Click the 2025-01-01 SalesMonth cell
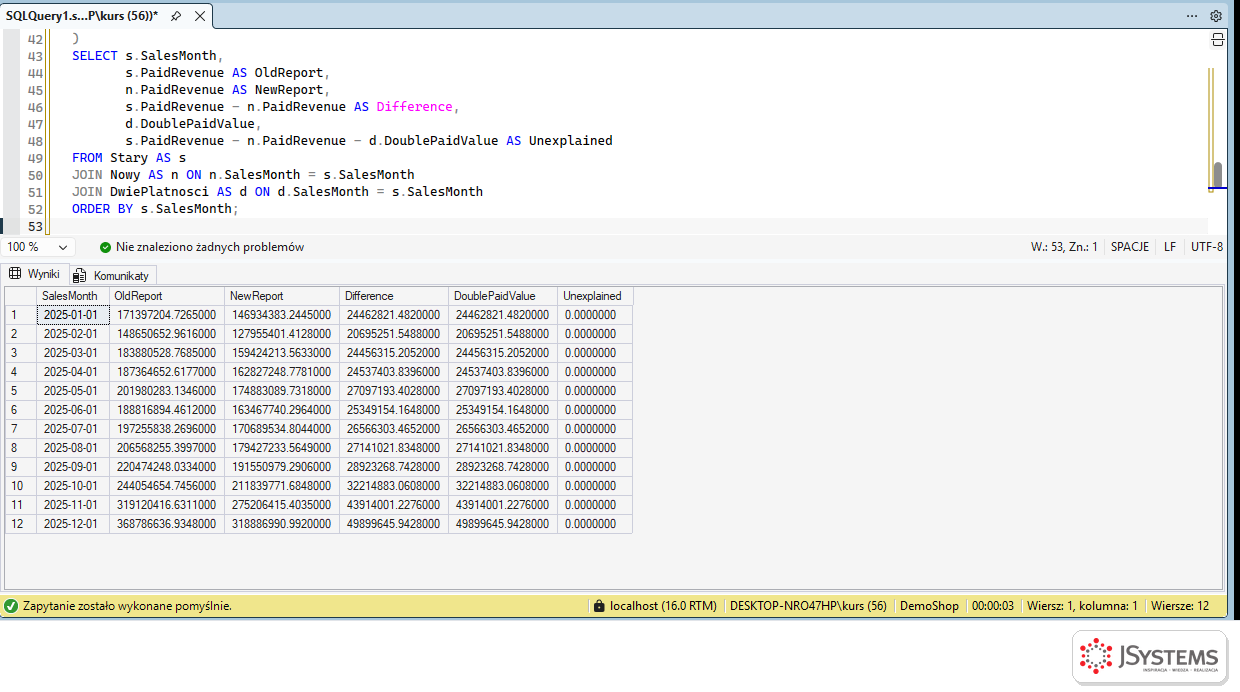Screen dimensions: 1240x692 pyautogui.click(x=73, y=315)
